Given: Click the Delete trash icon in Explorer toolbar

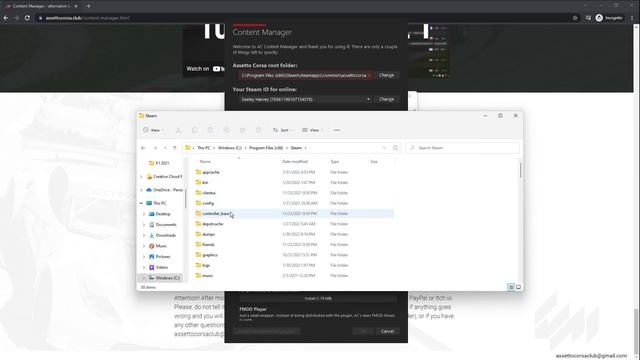Looking at the screenshot, I should 258,130.
